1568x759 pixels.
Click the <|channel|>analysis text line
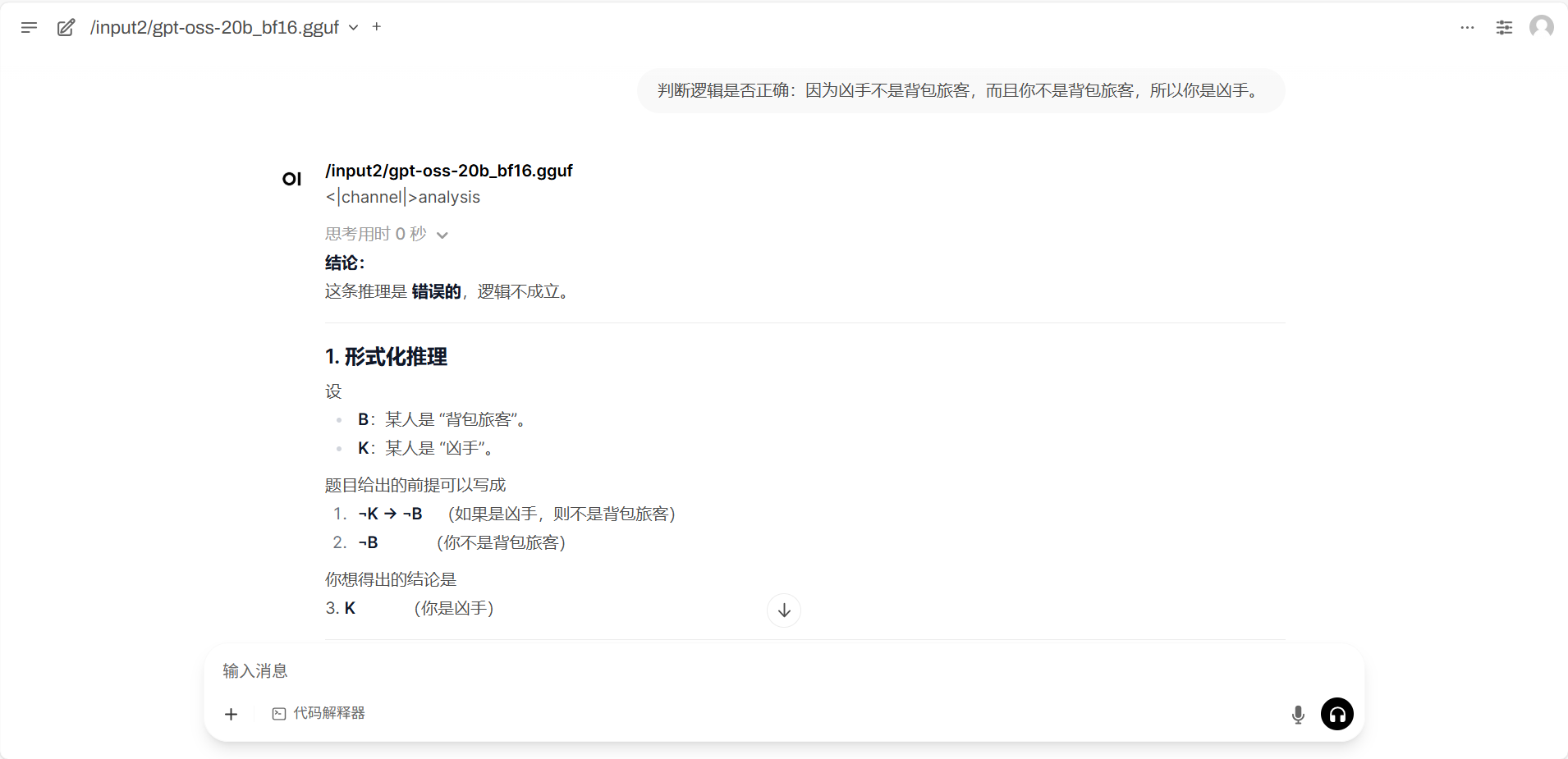pyautogui.click(x=402, y=197)
